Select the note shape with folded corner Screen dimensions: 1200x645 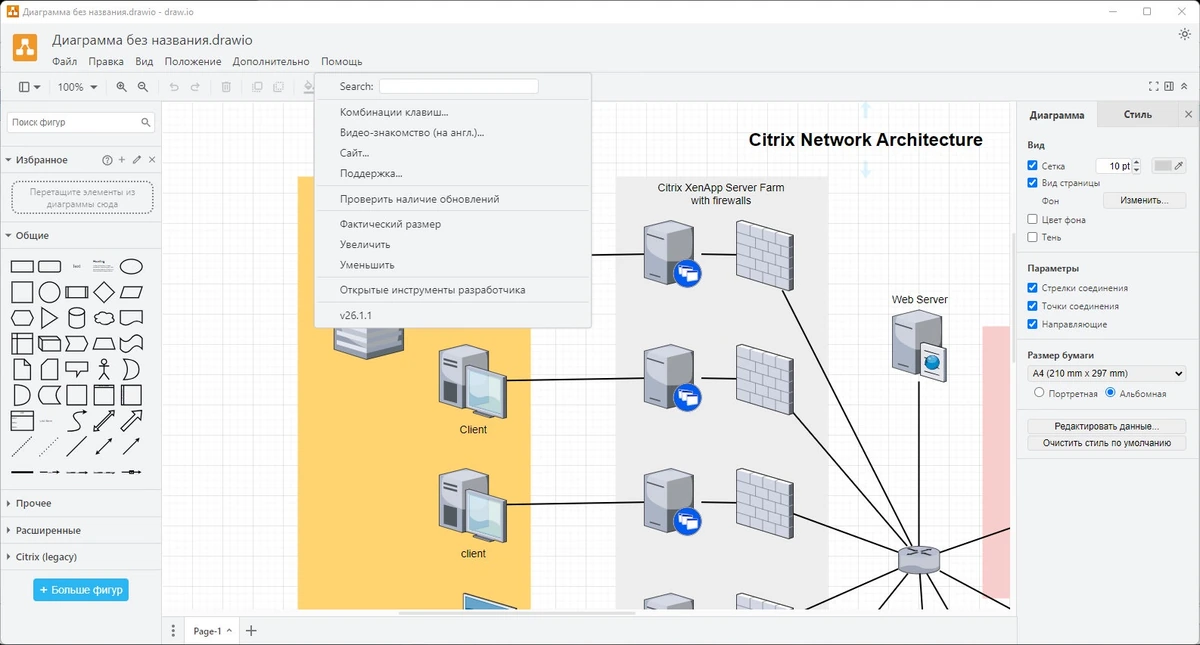[22, 370]
